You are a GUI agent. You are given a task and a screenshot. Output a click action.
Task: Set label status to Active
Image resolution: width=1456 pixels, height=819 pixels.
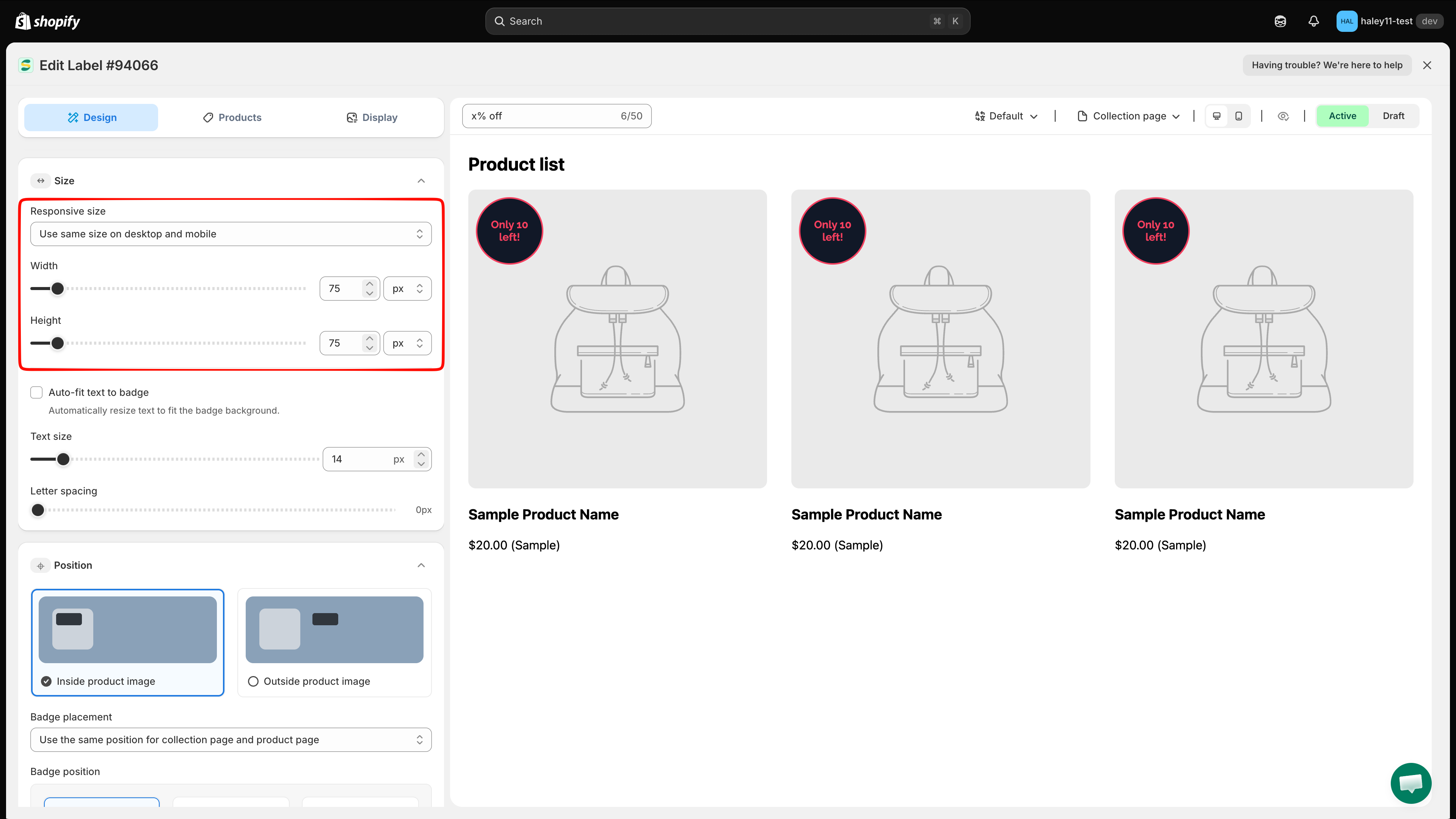1342,116
